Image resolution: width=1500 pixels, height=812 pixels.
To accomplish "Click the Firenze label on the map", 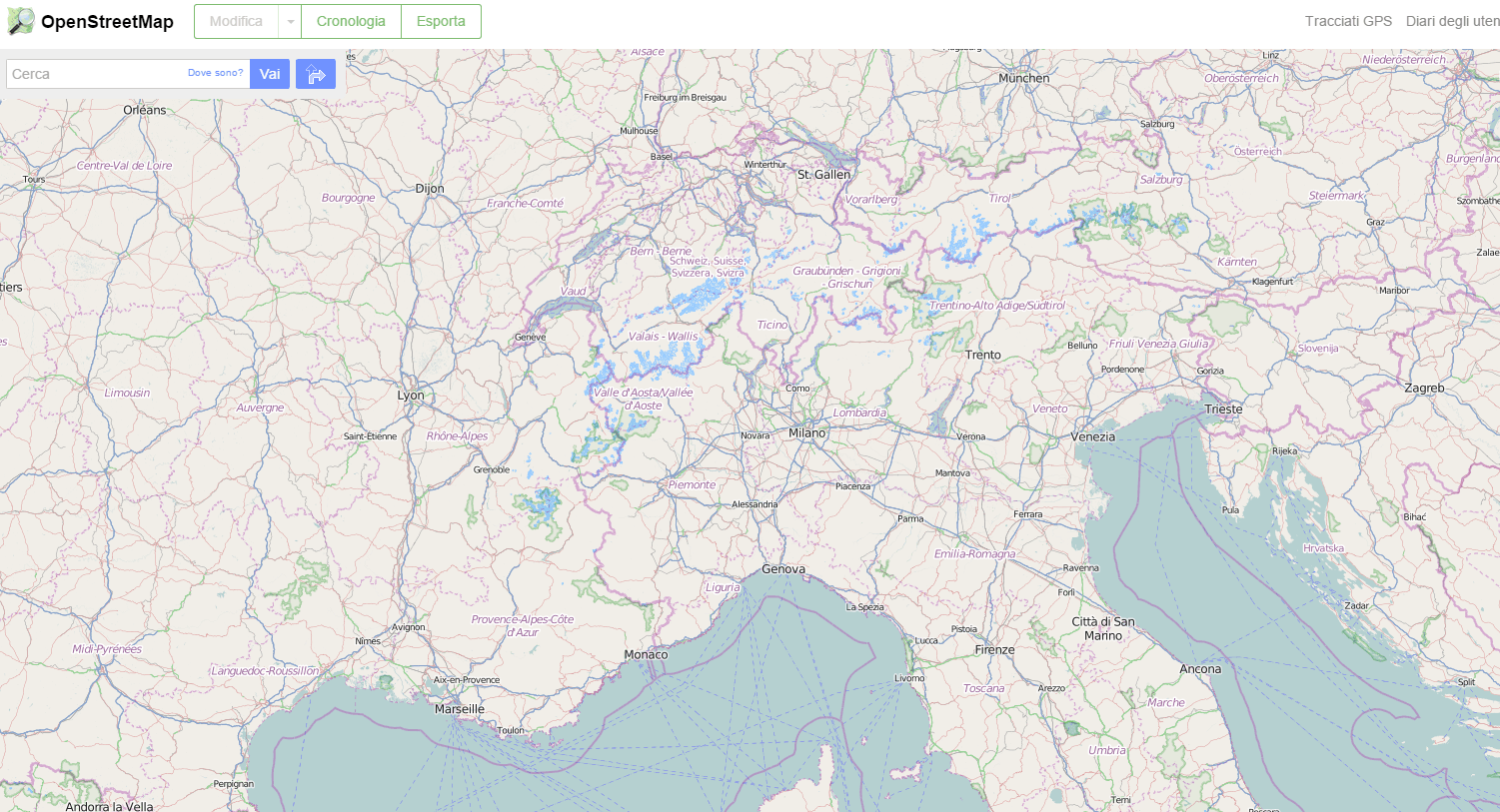I will tap(994, 650).
